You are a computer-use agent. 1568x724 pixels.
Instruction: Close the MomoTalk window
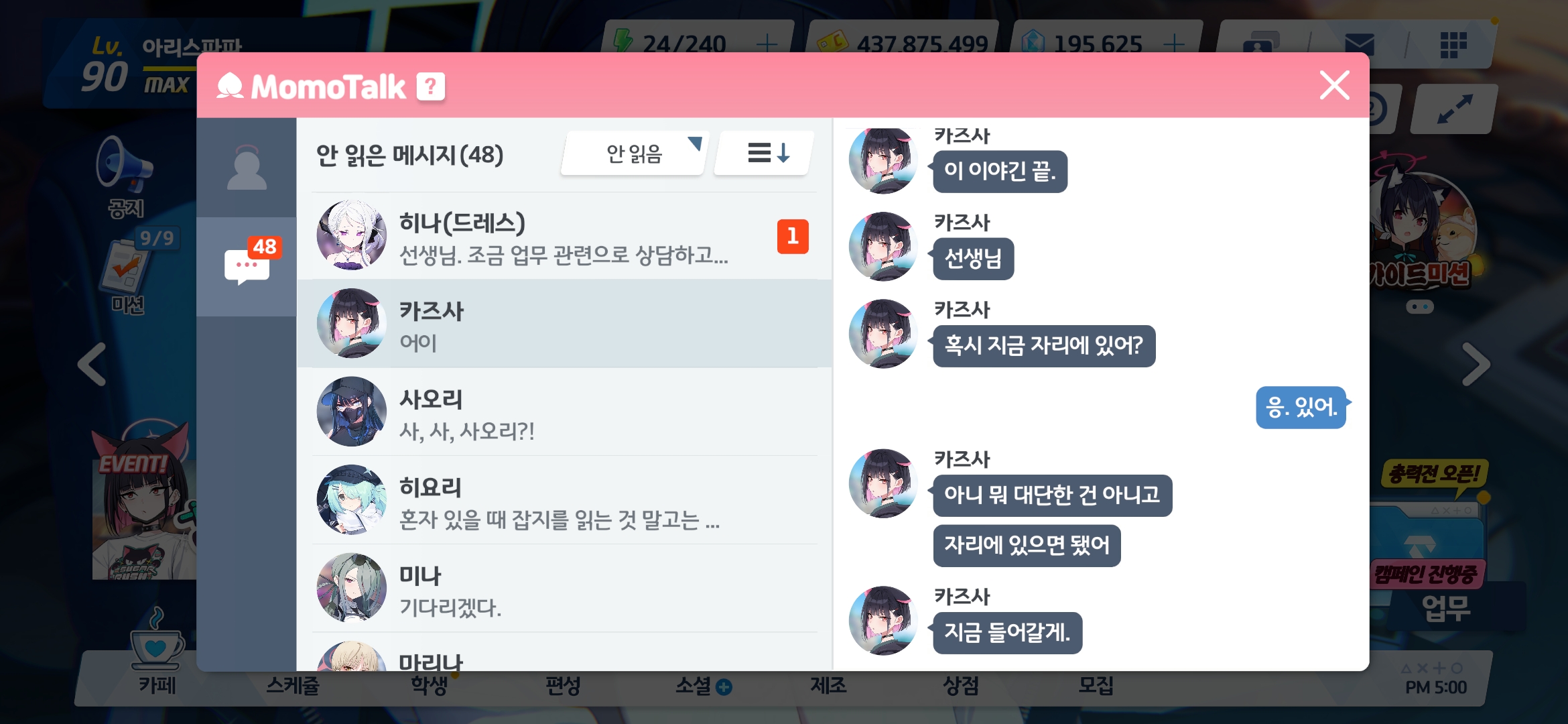pos(1334,85)
